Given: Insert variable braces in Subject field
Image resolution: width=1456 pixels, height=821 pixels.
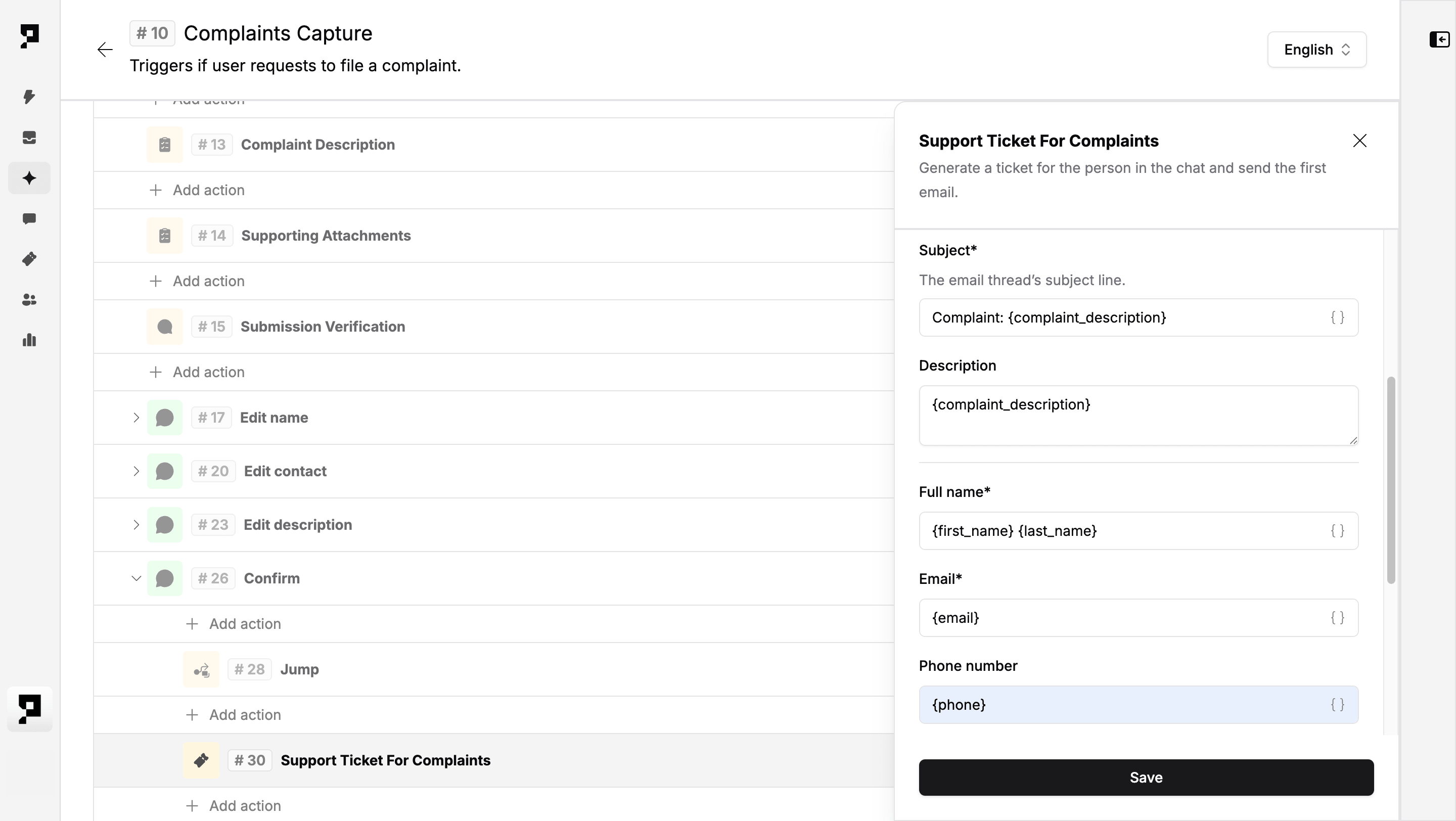Looking at the screenshot, I should tap(1337, 317).
